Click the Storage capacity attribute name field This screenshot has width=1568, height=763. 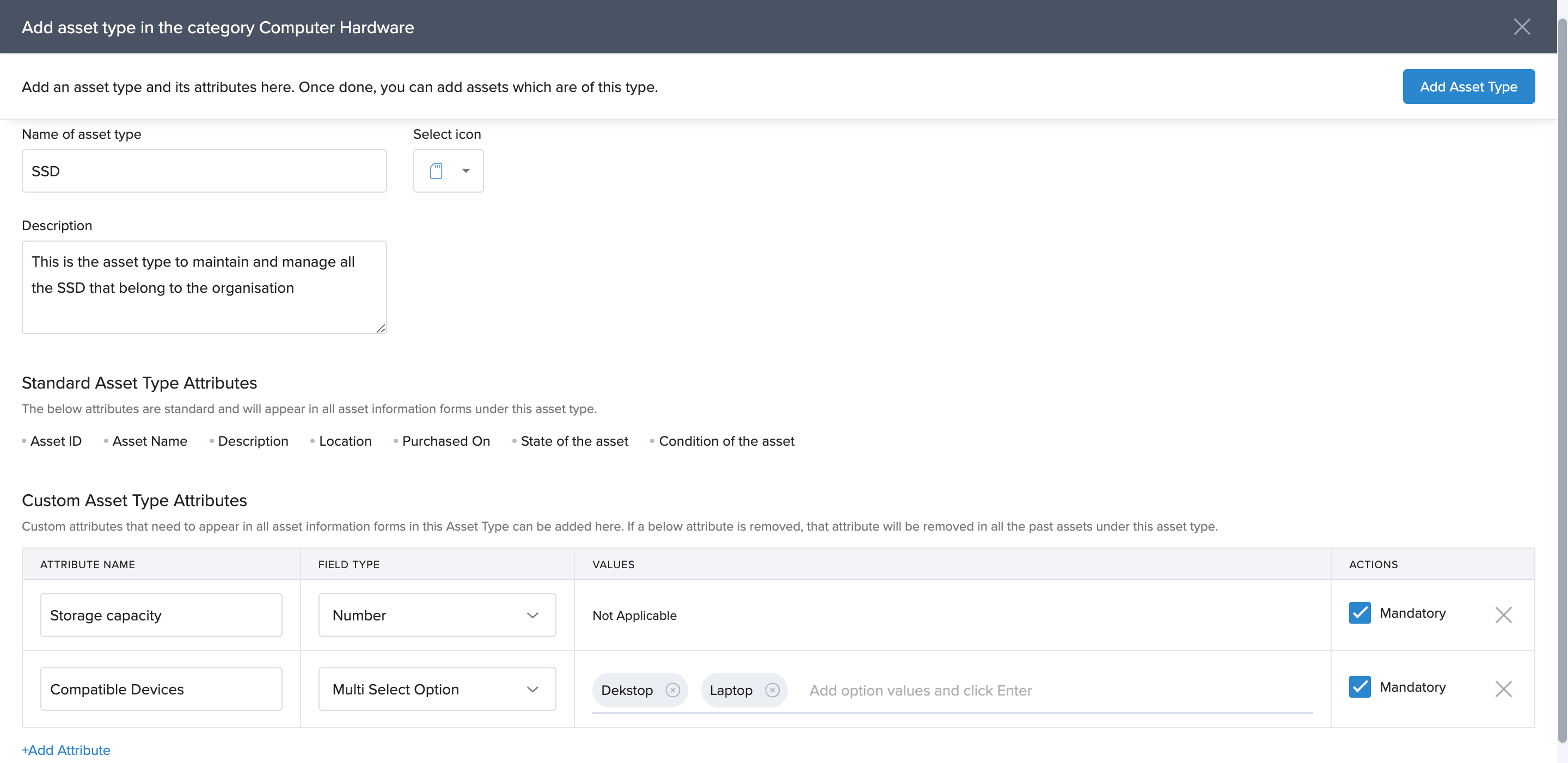click(x=161, y=615)
